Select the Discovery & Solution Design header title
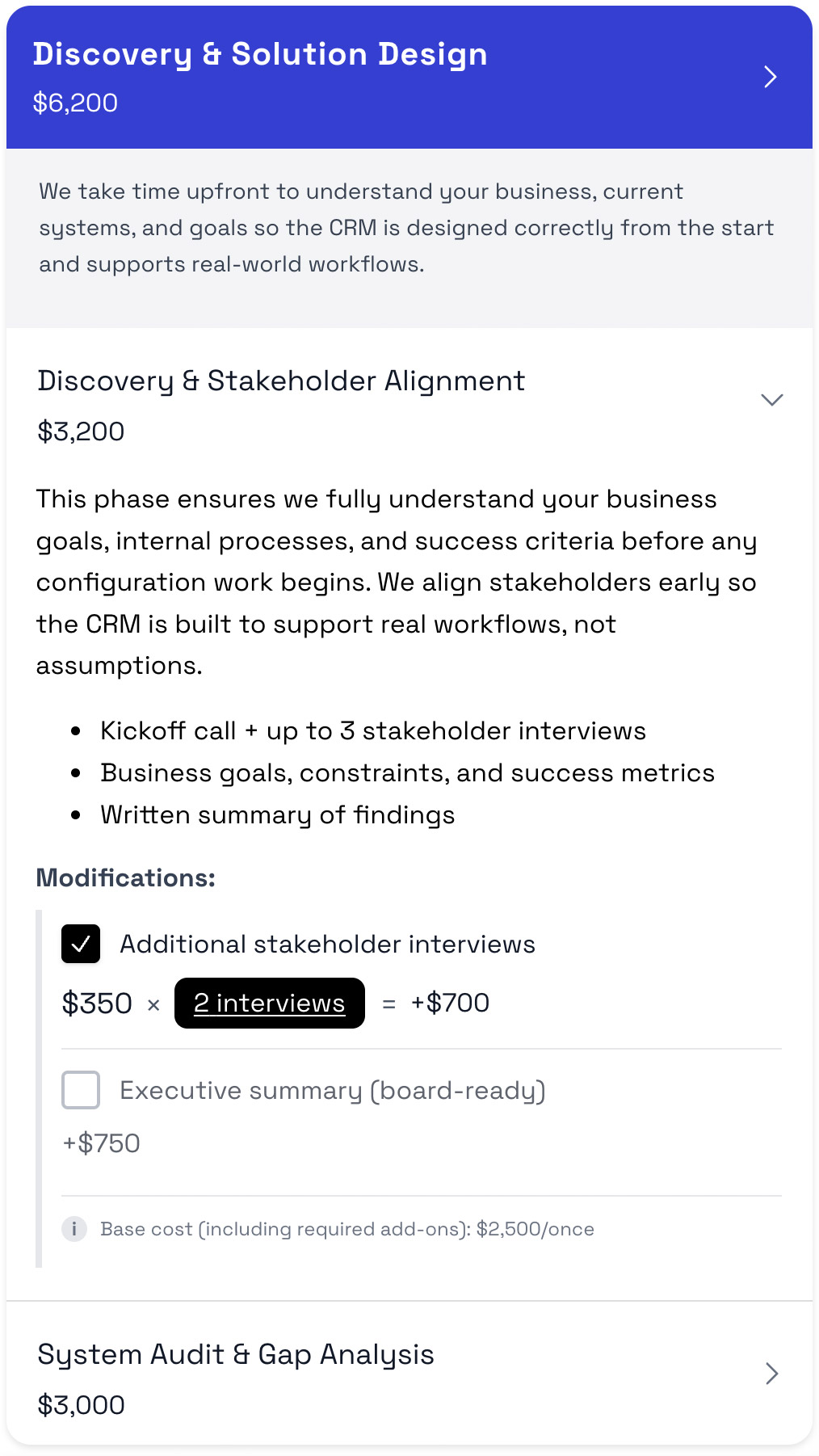This screenshot has height=1456, width=819. point(260,54)
